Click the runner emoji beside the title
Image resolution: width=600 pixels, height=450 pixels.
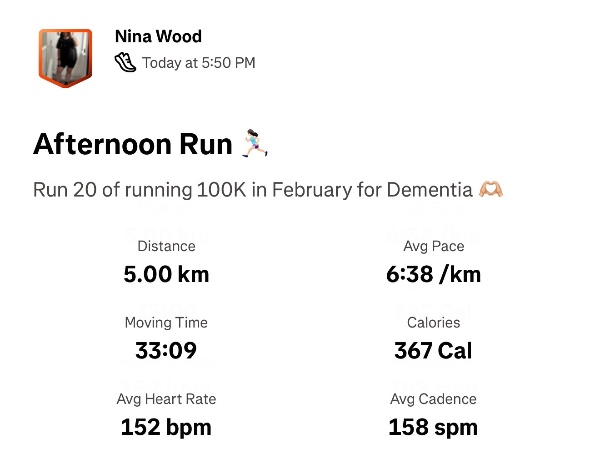pos(254,144)
